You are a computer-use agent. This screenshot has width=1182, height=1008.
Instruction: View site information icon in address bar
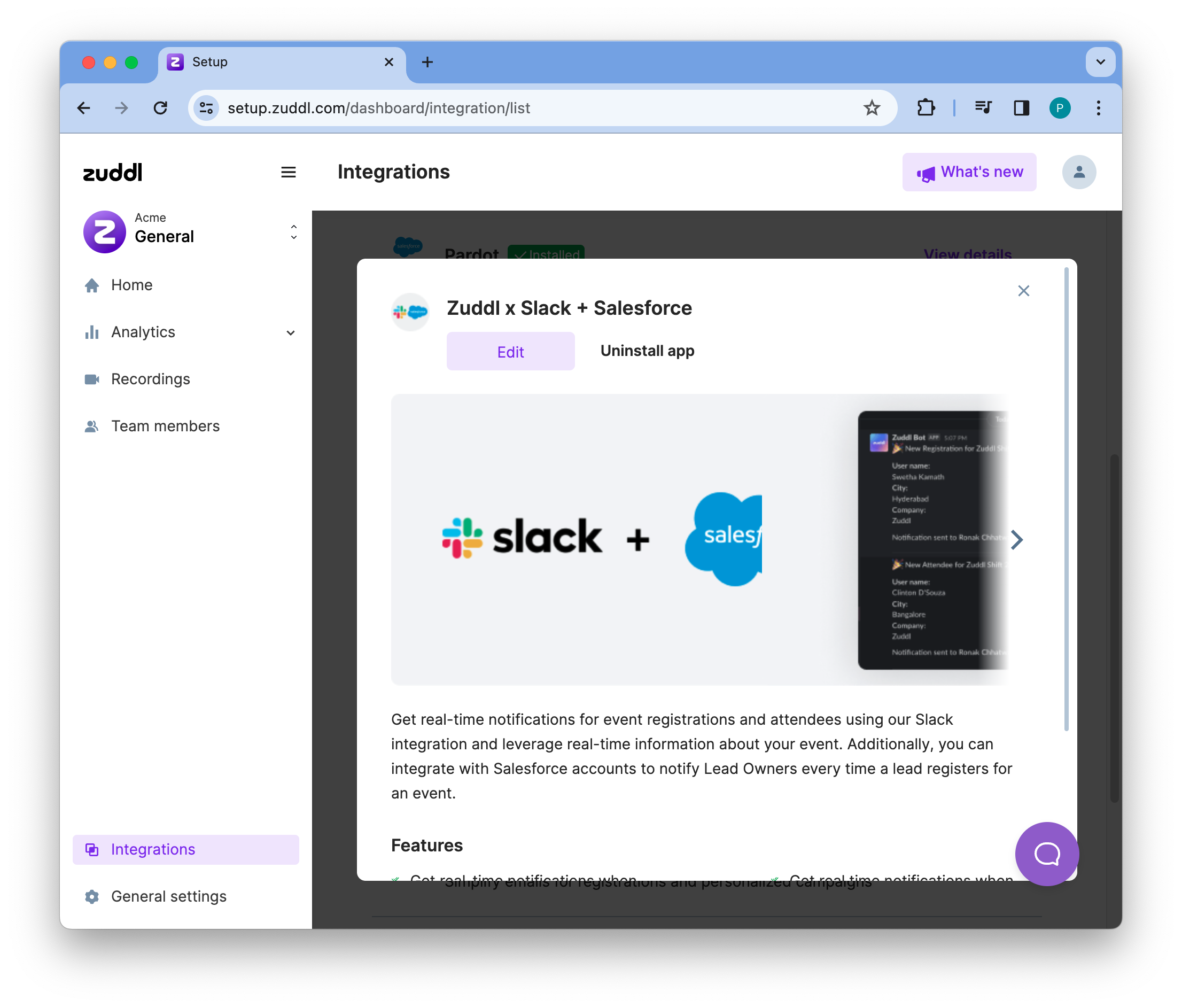[206, 108]
